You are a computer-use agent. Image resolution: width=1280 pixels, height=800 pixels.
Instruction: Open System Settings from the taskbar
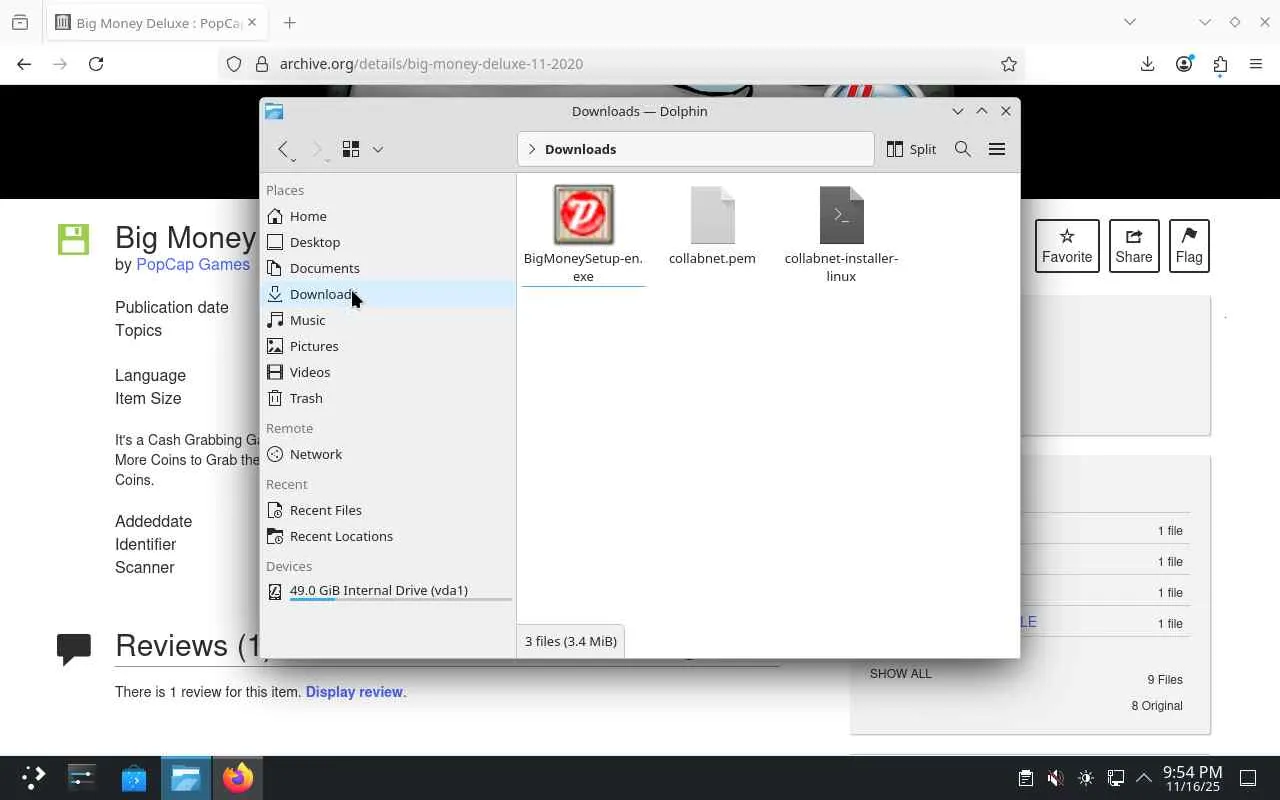coord(82,777)
